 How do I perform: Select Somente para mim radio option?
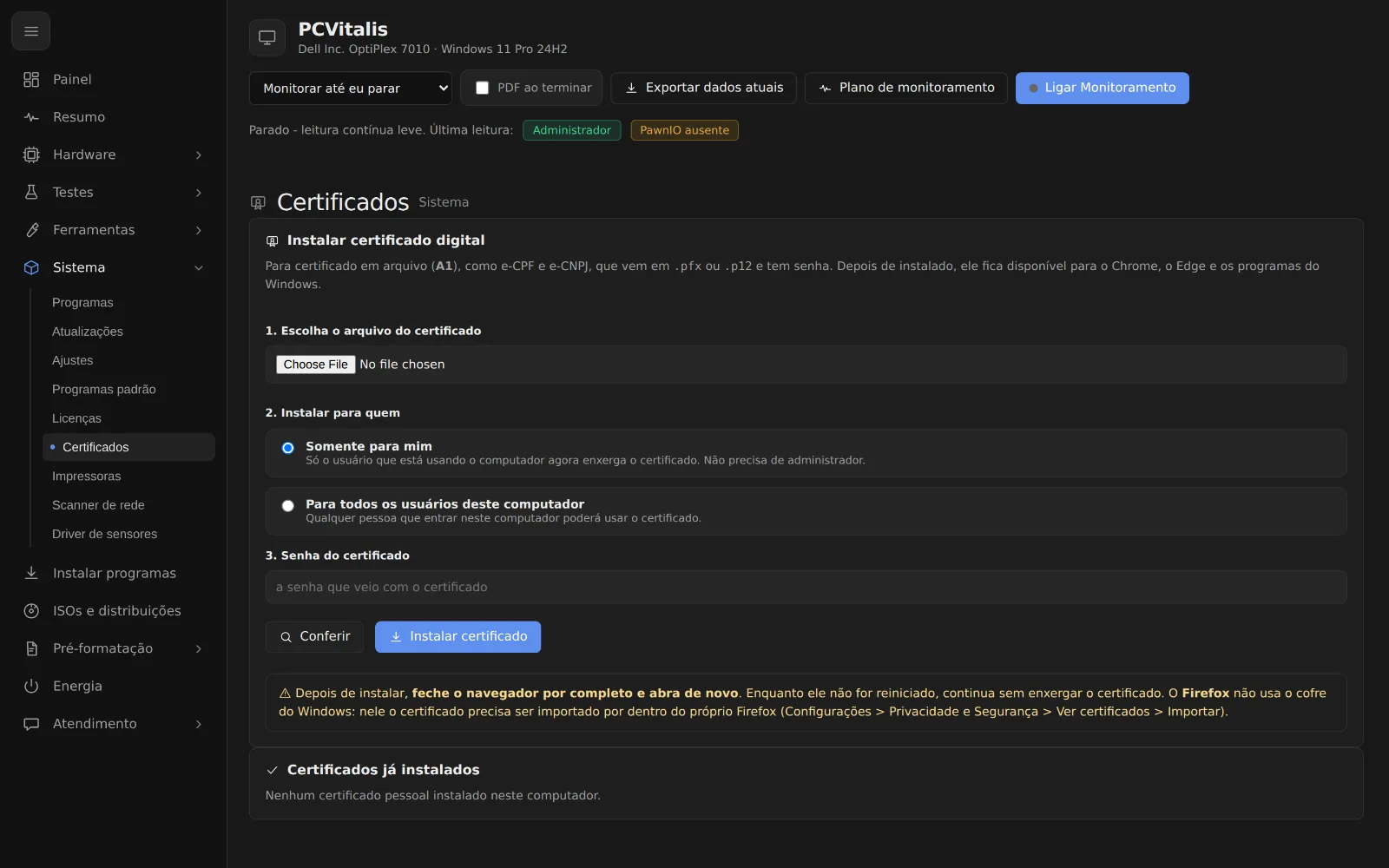click(288, 448)
